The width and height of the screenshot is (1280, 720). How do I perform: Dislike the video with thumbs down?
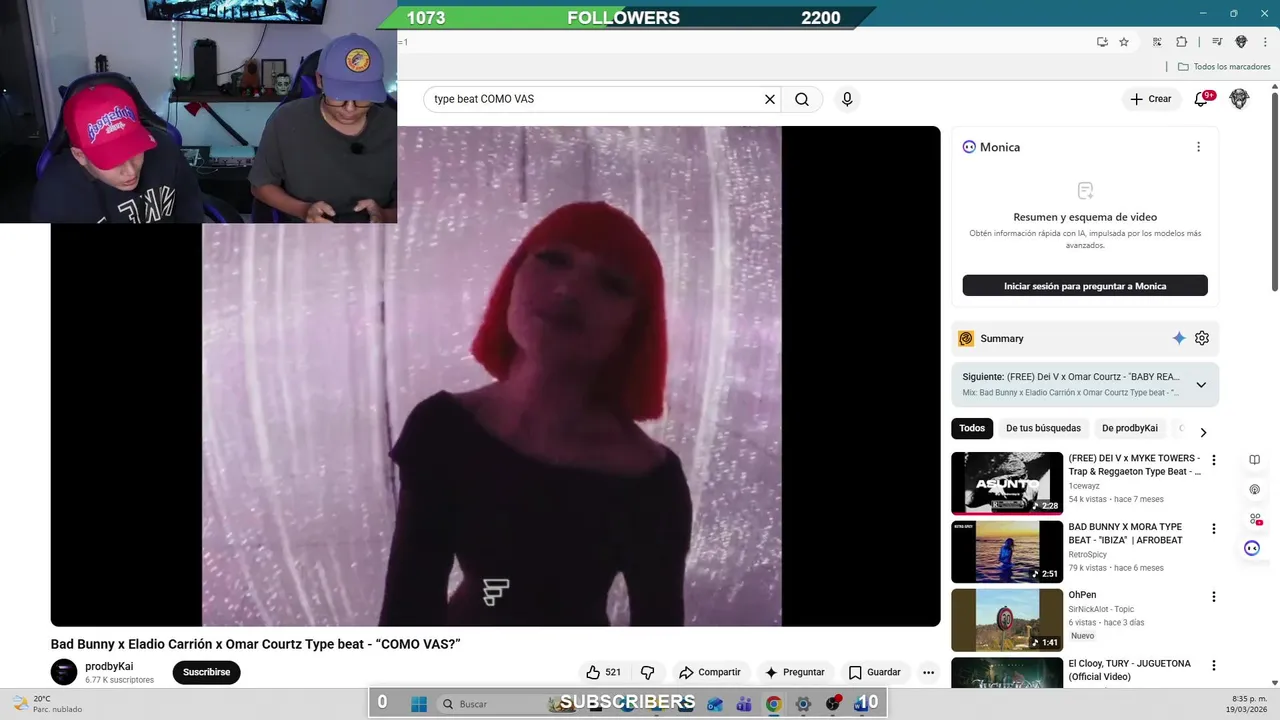tap(647, 672)
